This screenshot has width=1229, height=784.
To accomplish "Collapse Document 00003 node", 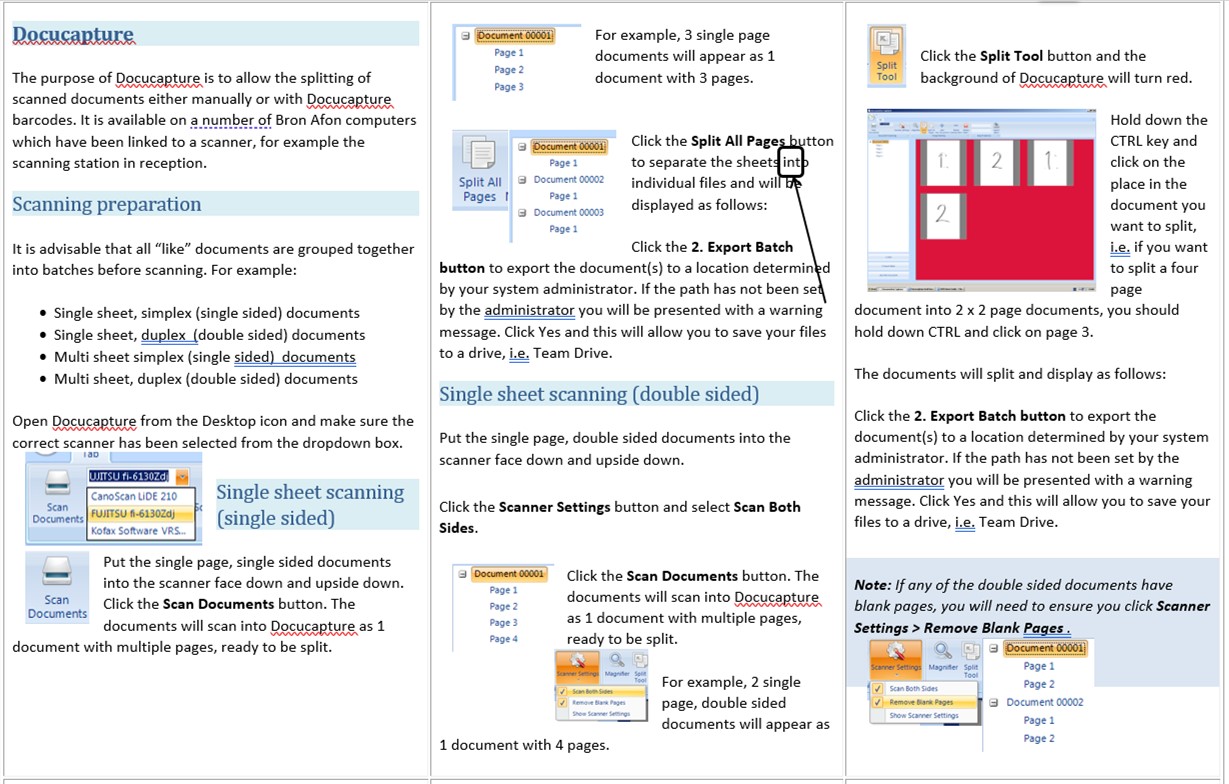I will (x=523, y=212).
